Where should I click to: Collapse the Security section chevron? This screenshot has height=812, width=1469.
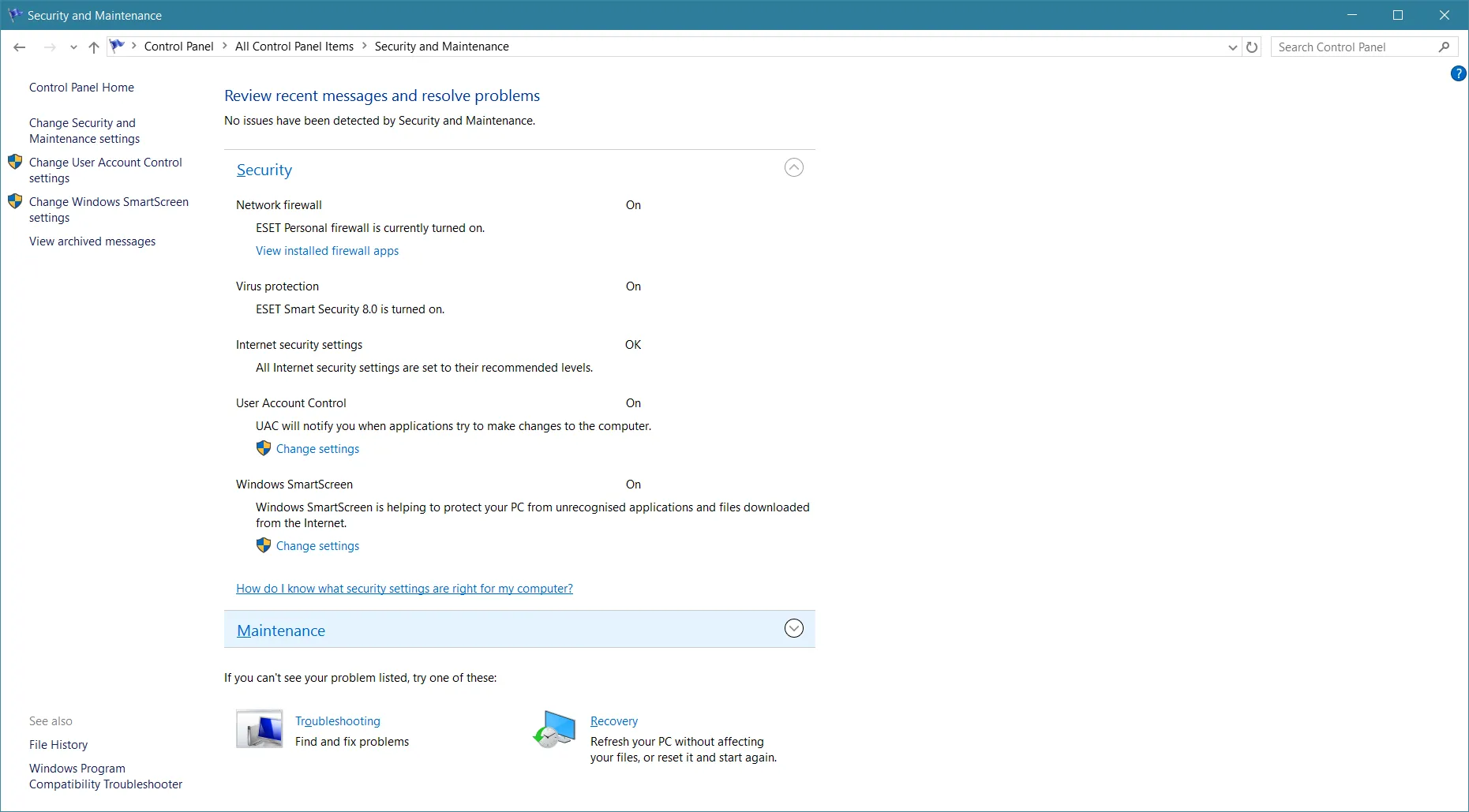[x=793, y=167]
